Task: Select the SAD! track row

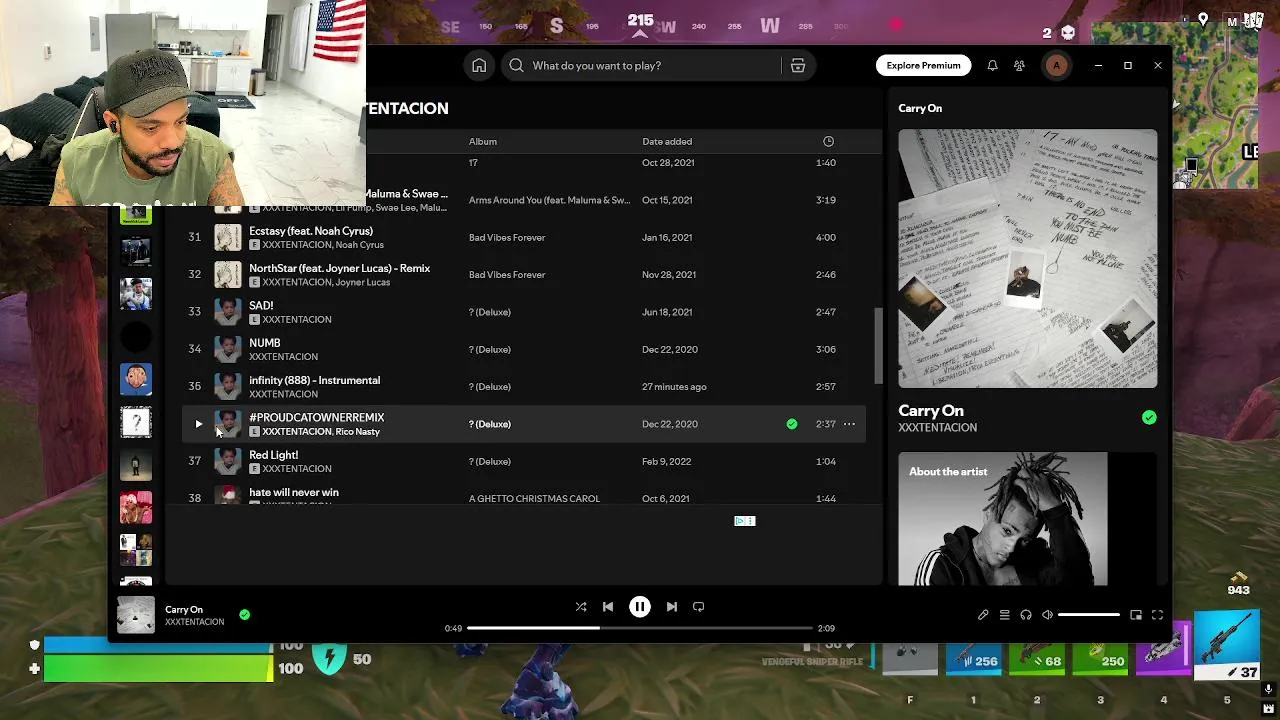Action: click(525, 312)
